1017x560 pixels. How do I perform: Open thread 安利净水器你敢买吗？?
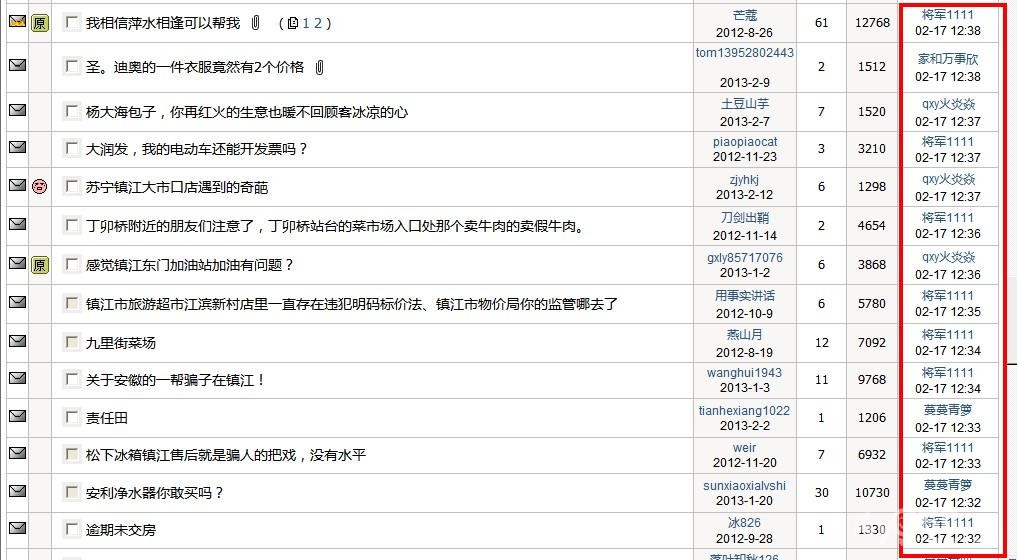(x=155, y=493)
